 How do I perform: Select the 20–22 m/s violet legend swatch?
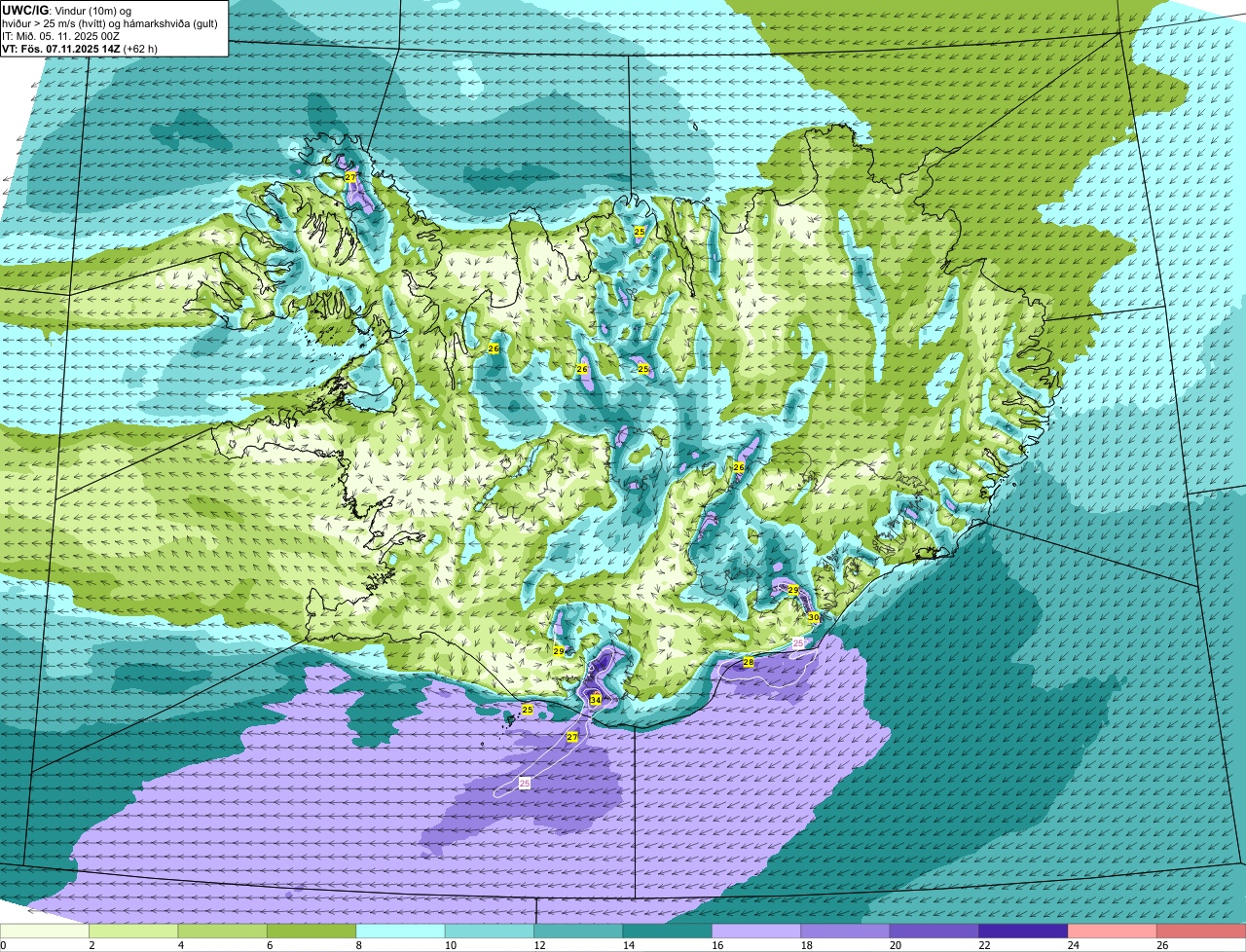(x=934, y=931)
